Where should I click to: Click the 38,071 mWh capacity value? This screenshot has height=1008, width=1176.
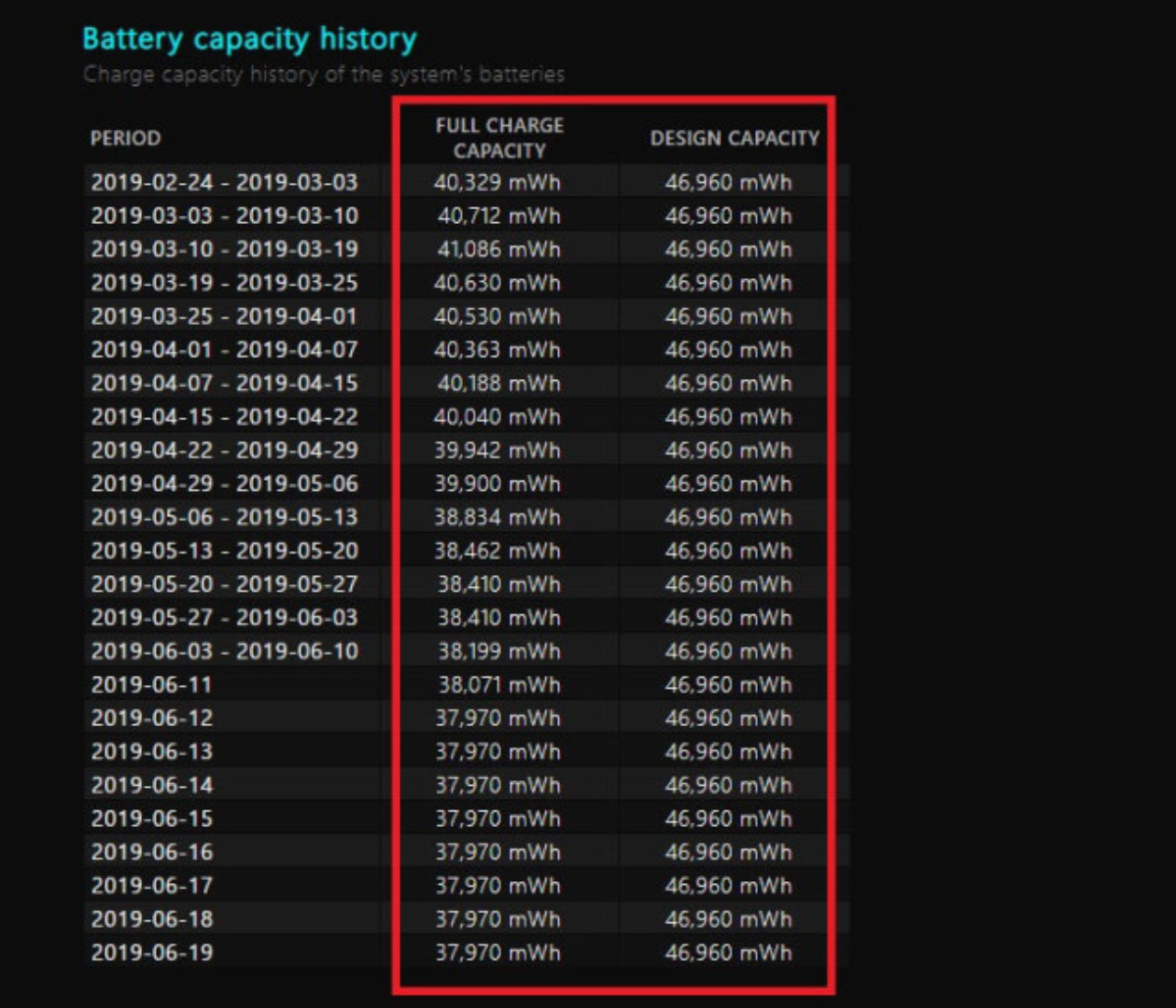tap(498, 685)
